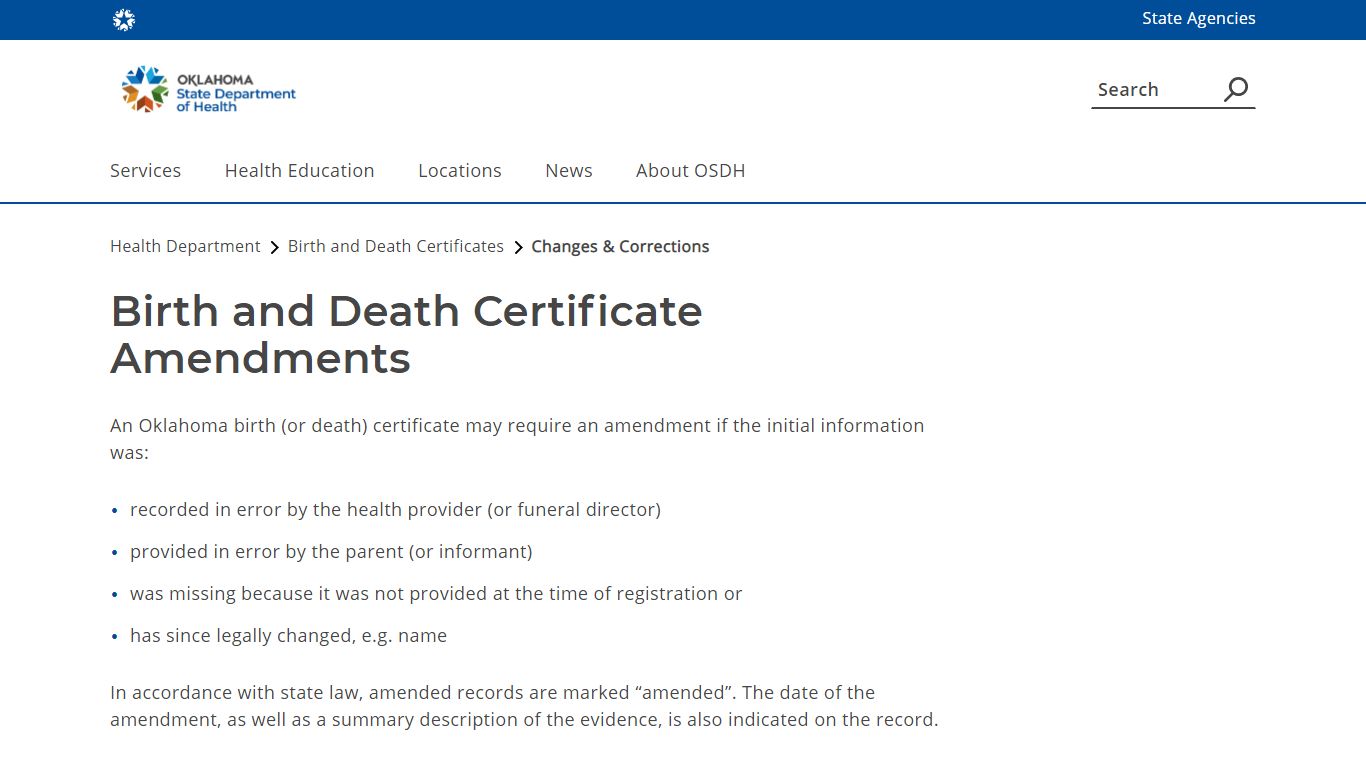Click the bullet text 'has since legally changed, e.g. name'
The image size is (1366, 768).
coord(288,635)
